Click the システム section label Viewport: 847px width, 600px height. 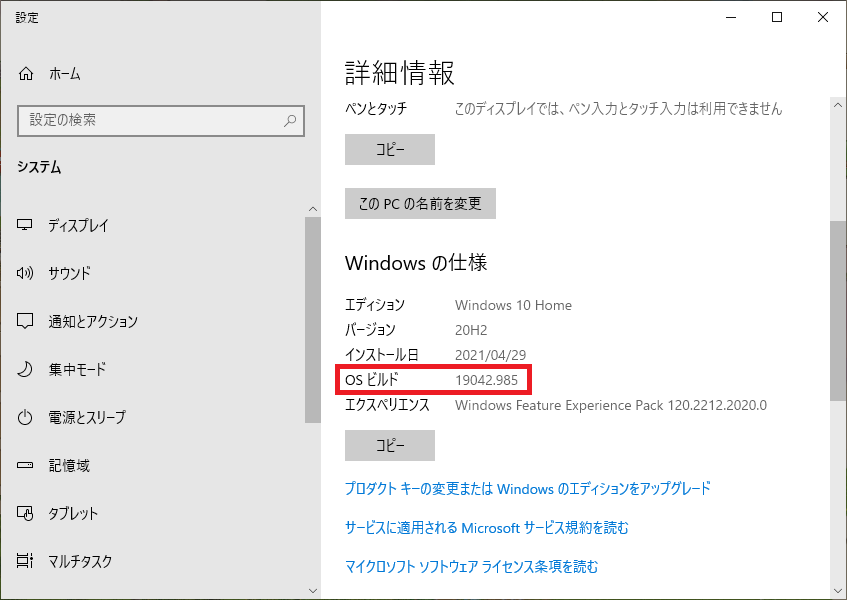[39, 167]
